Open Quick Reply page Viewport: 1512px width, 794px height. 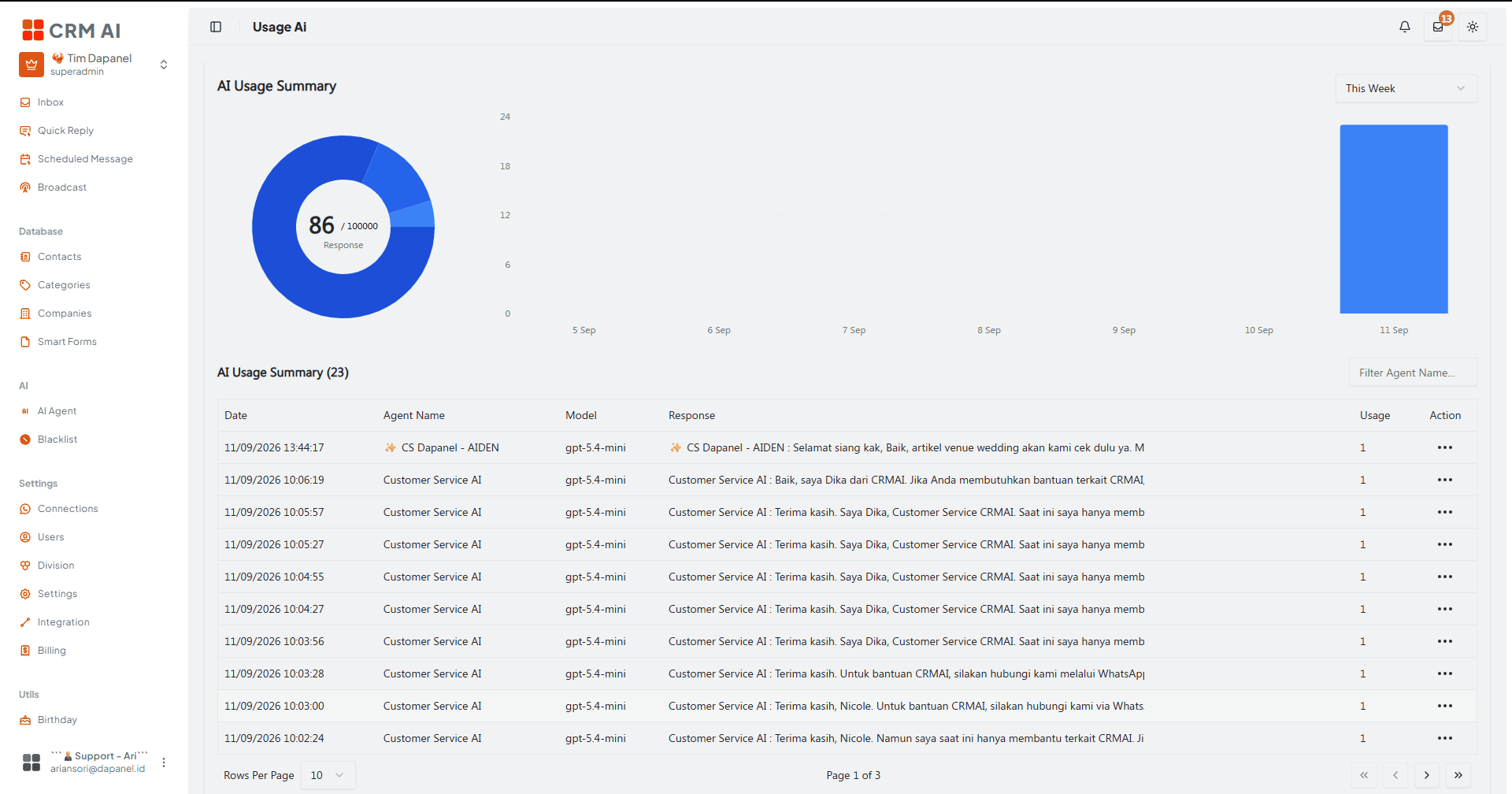coord(65,131)
